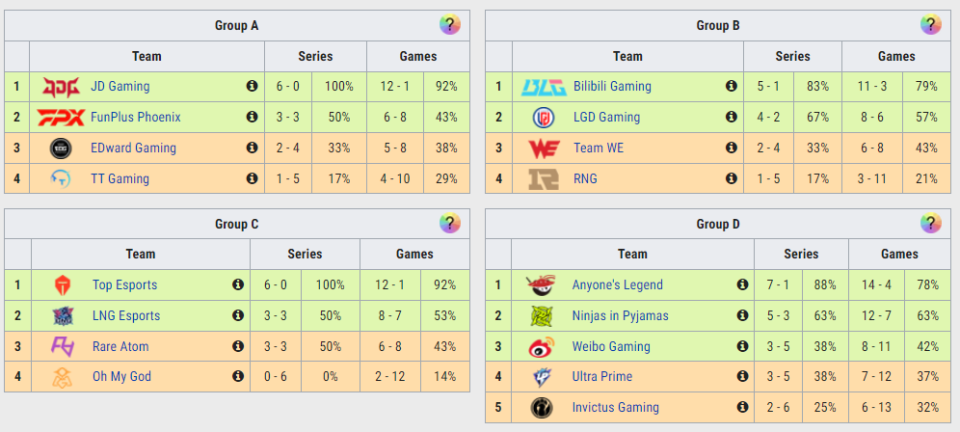Click the Team WE logo

point(544,148)
